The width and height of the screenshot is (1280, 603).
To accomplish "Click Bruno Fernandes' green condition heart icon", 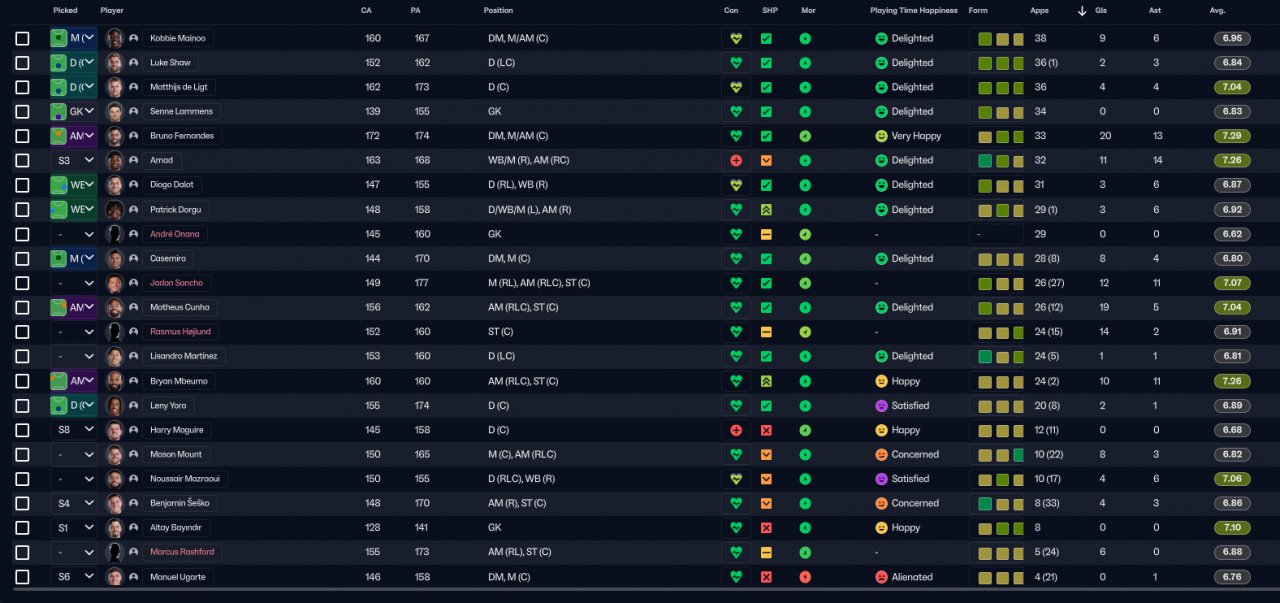I will tap(736, 136).
